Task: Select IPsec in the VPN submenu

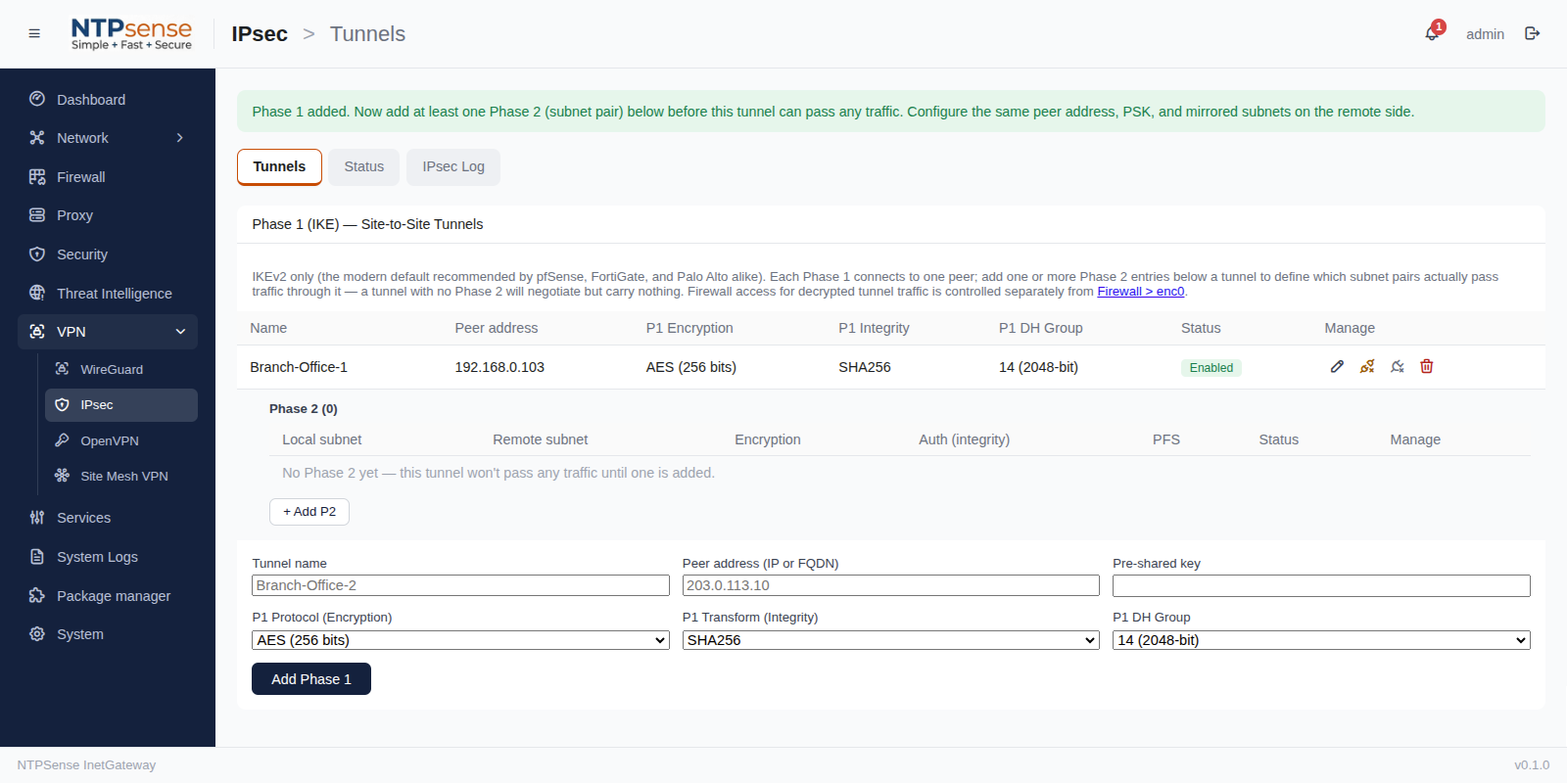Action: point(121,405)
